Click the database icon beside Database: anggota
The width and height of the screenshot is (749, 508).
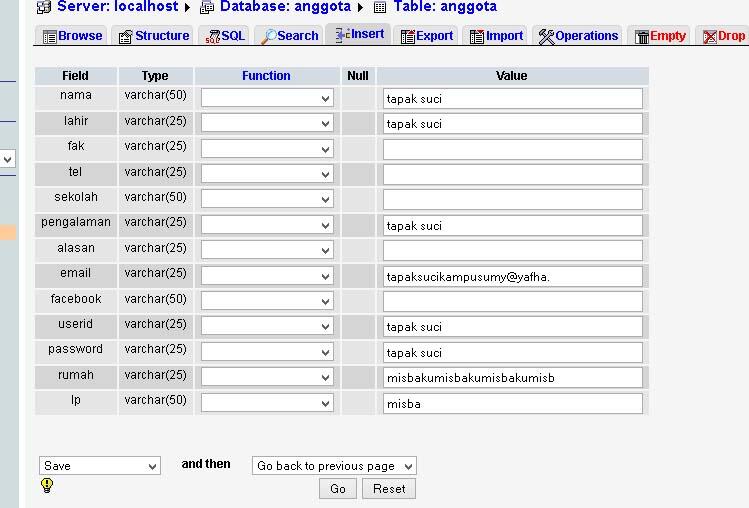coord(207,7)
